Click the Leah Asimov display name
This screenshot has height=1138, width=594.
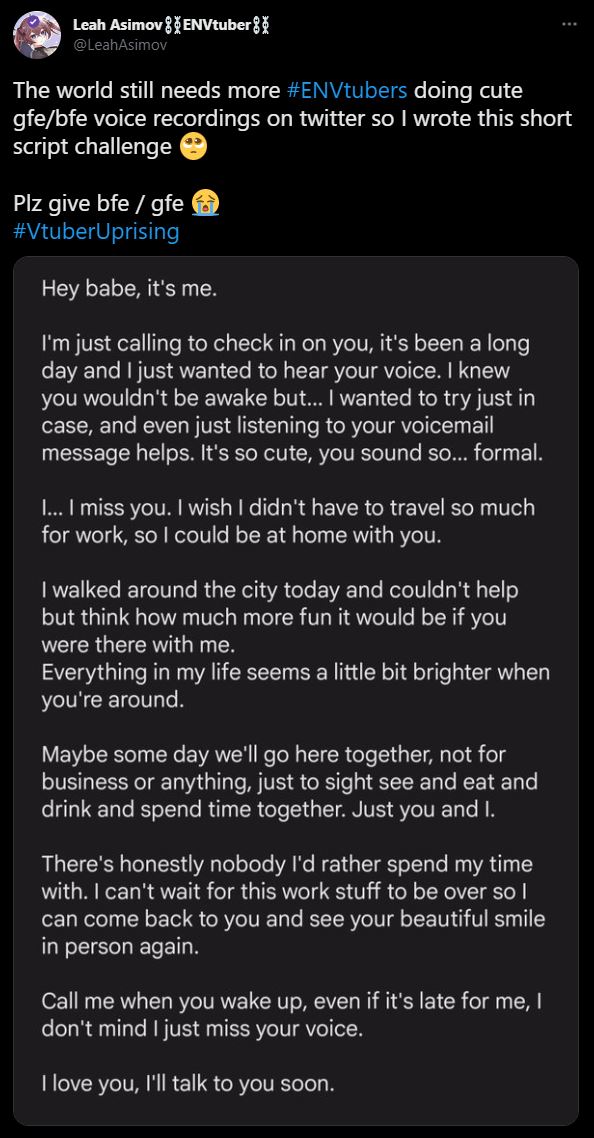[x=115, y=25]
